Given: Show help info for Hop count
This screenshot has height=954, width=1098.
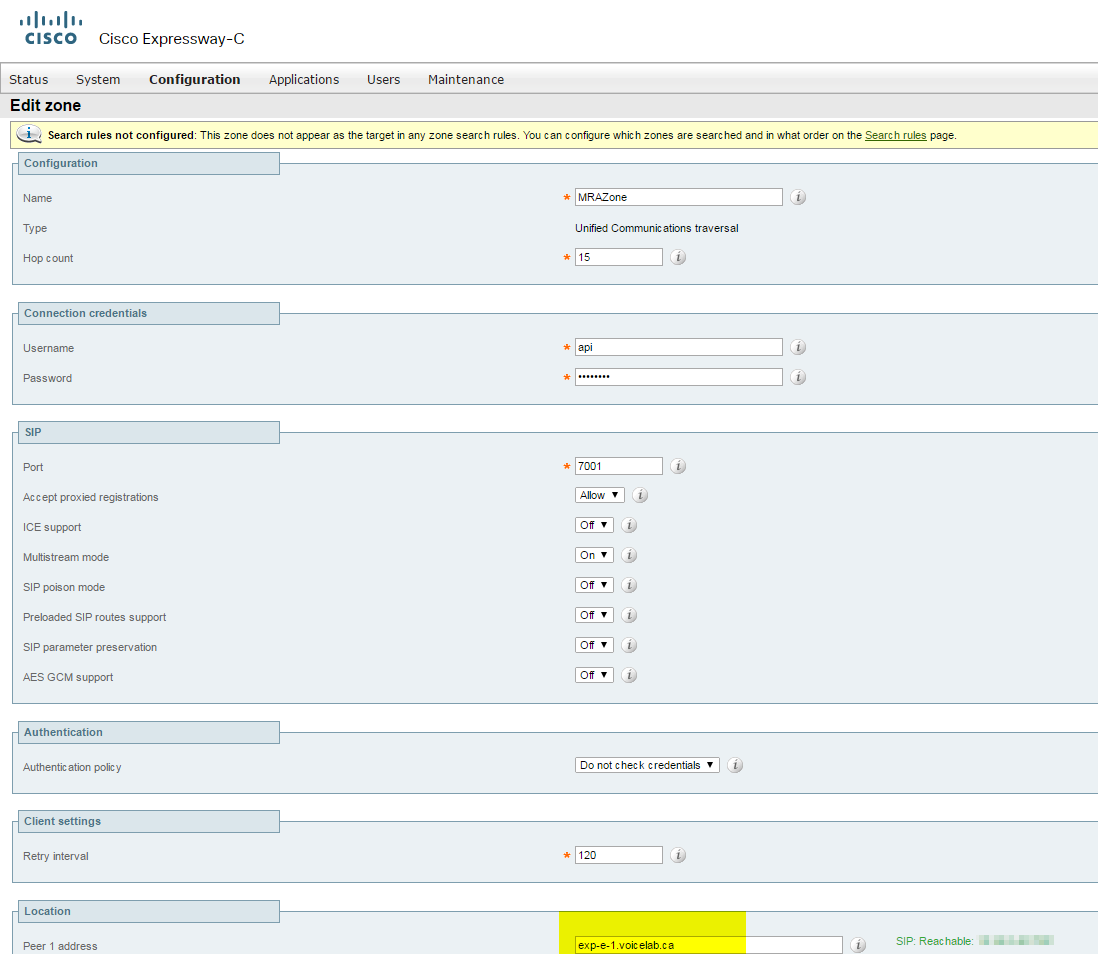Looking at the screenshot, I should pos(678,257).
